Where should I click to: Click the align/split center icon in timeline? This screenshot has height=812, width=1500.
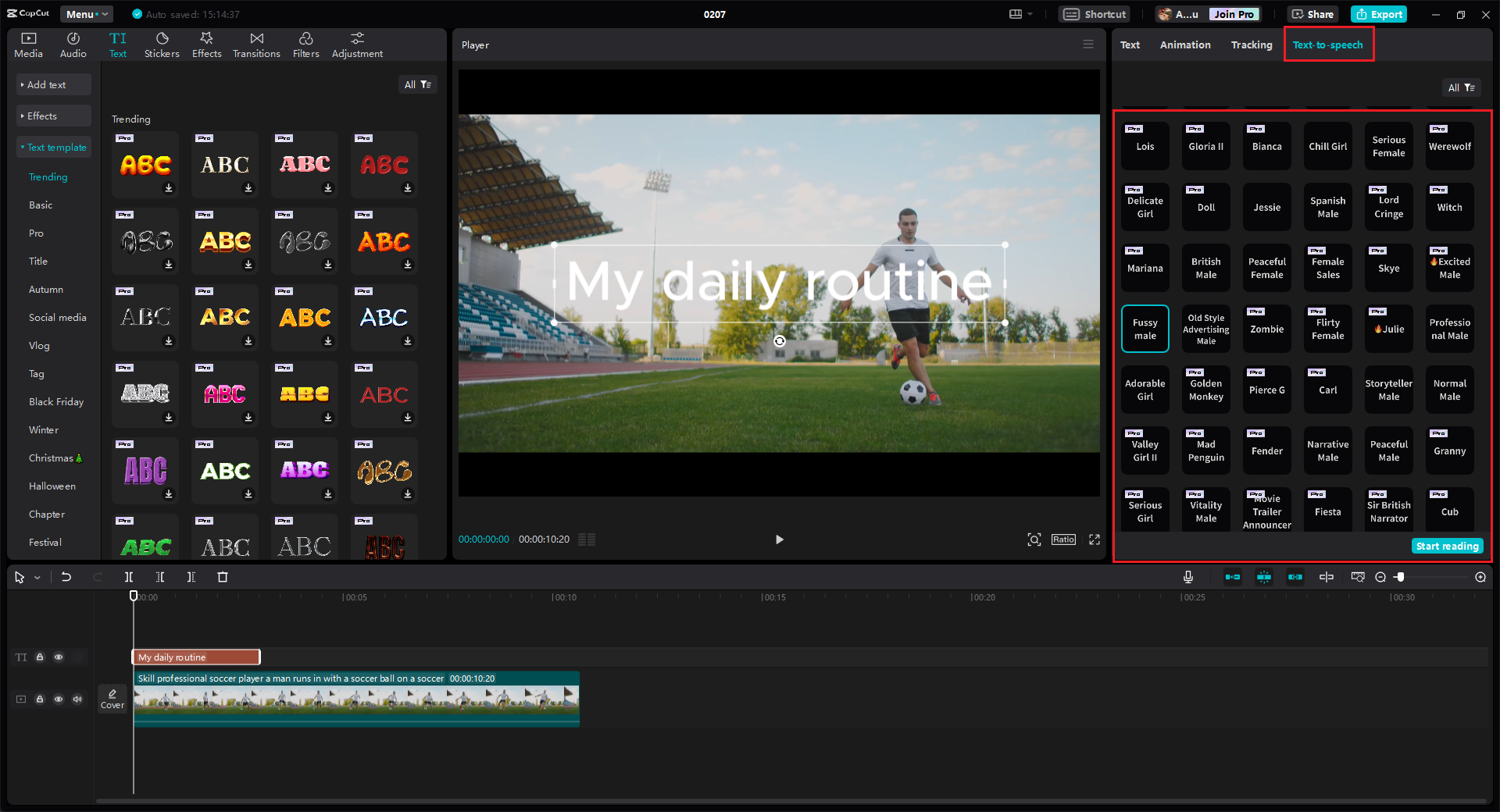coord(1327,577)
